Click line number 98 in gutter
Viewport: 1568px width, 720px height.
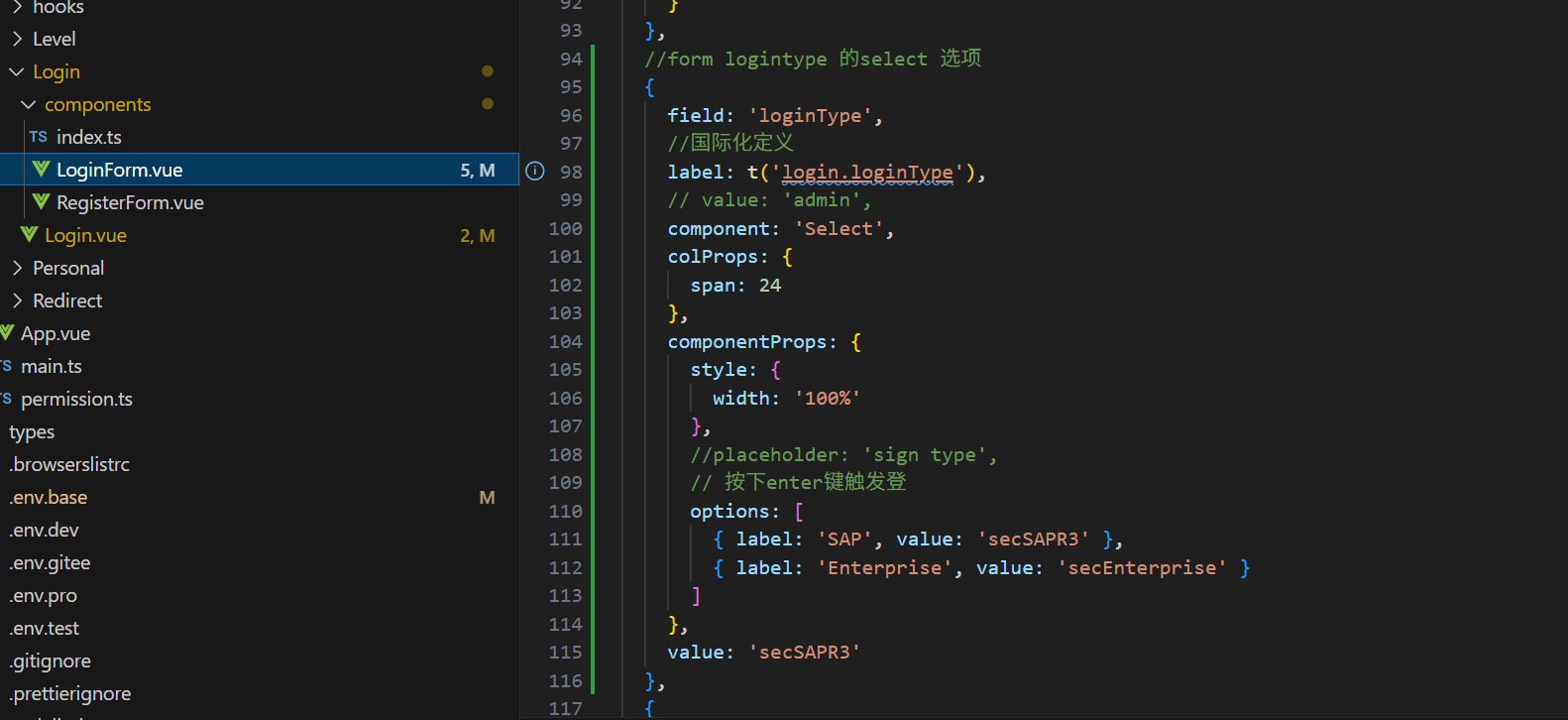571,172
